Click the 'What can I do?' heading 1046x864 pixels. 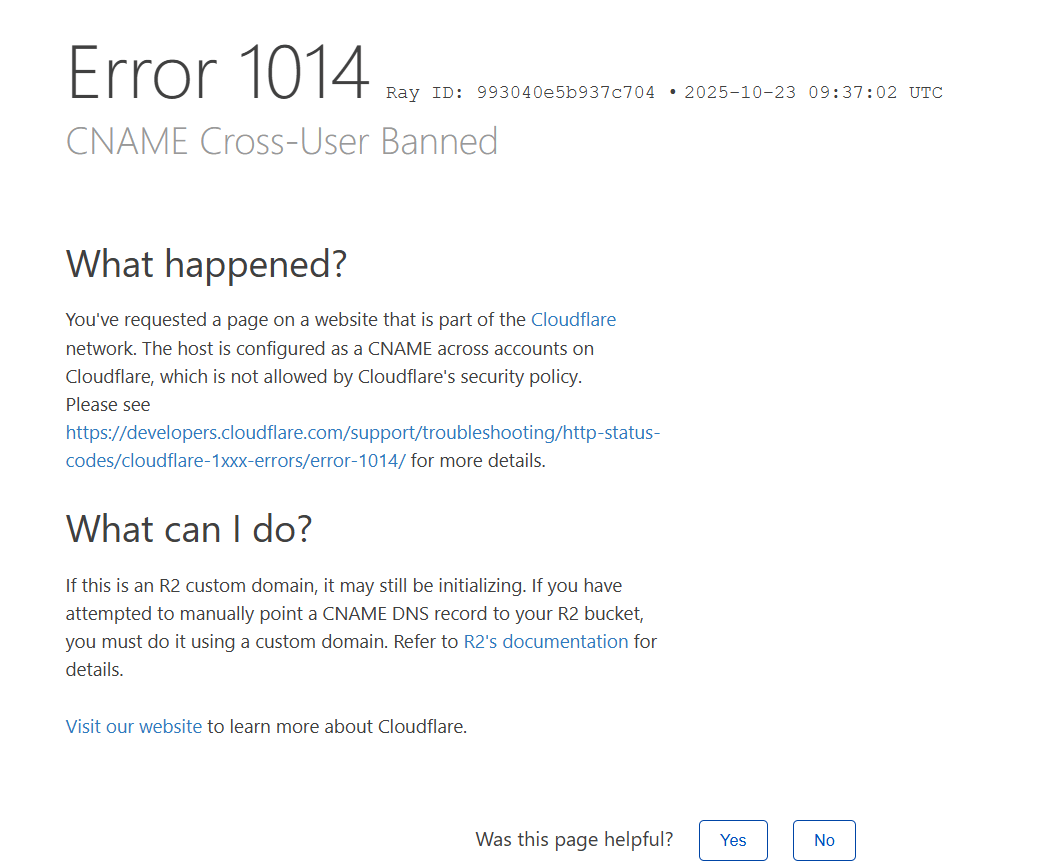click(x=189, y=528)
